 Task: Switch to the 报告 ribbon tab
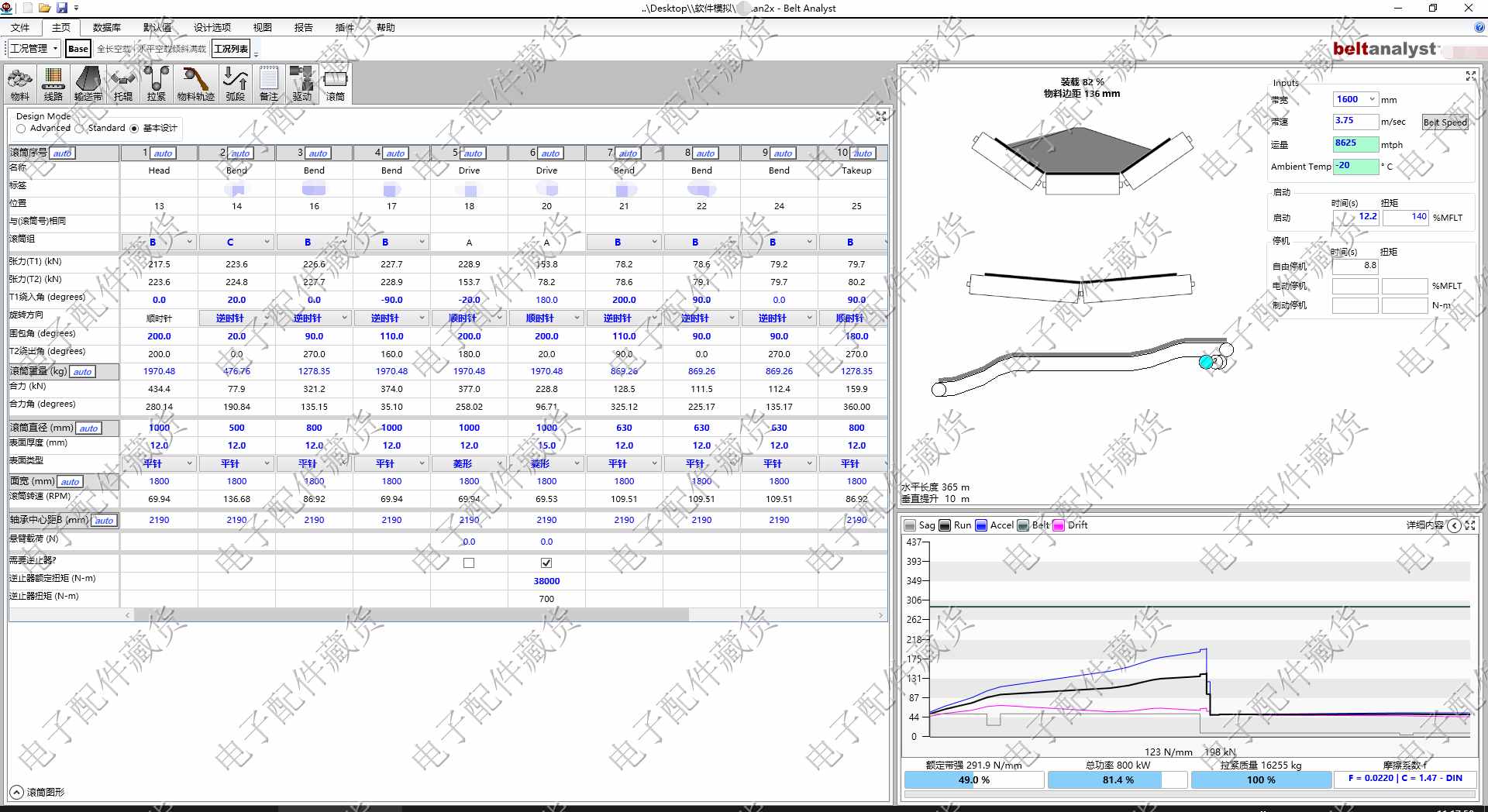point(304,28)
